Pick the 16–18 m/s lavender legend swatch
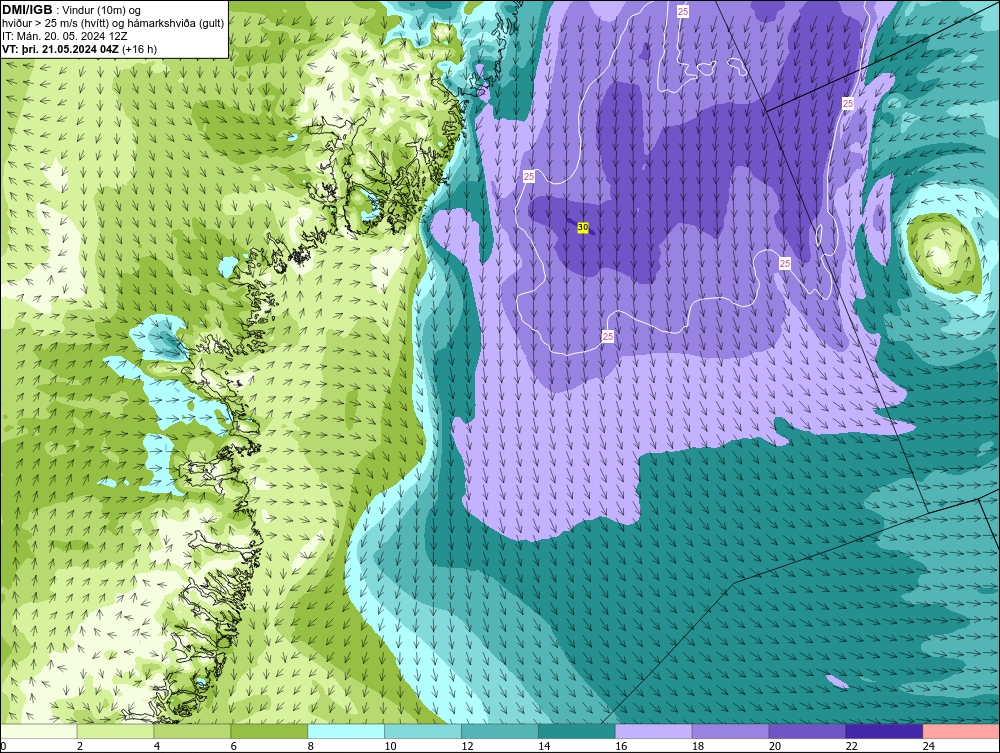The height and width of the screenshot is (753, 1000). pyautogui.click(x=654, y=731)
